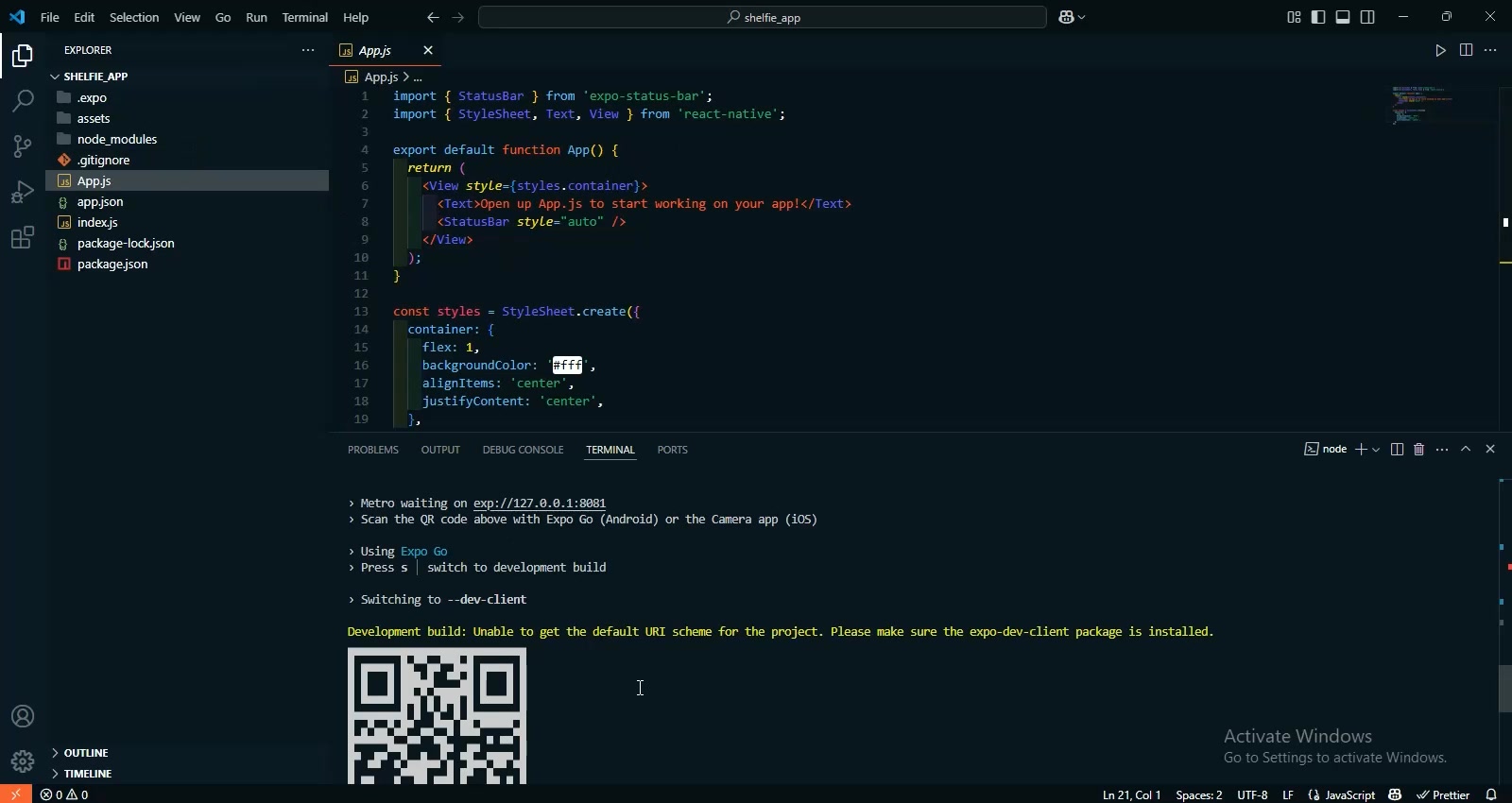Add a new terminal with plus icon
The width and height of the screenshot is (1512, 803).
(1362, 450)
